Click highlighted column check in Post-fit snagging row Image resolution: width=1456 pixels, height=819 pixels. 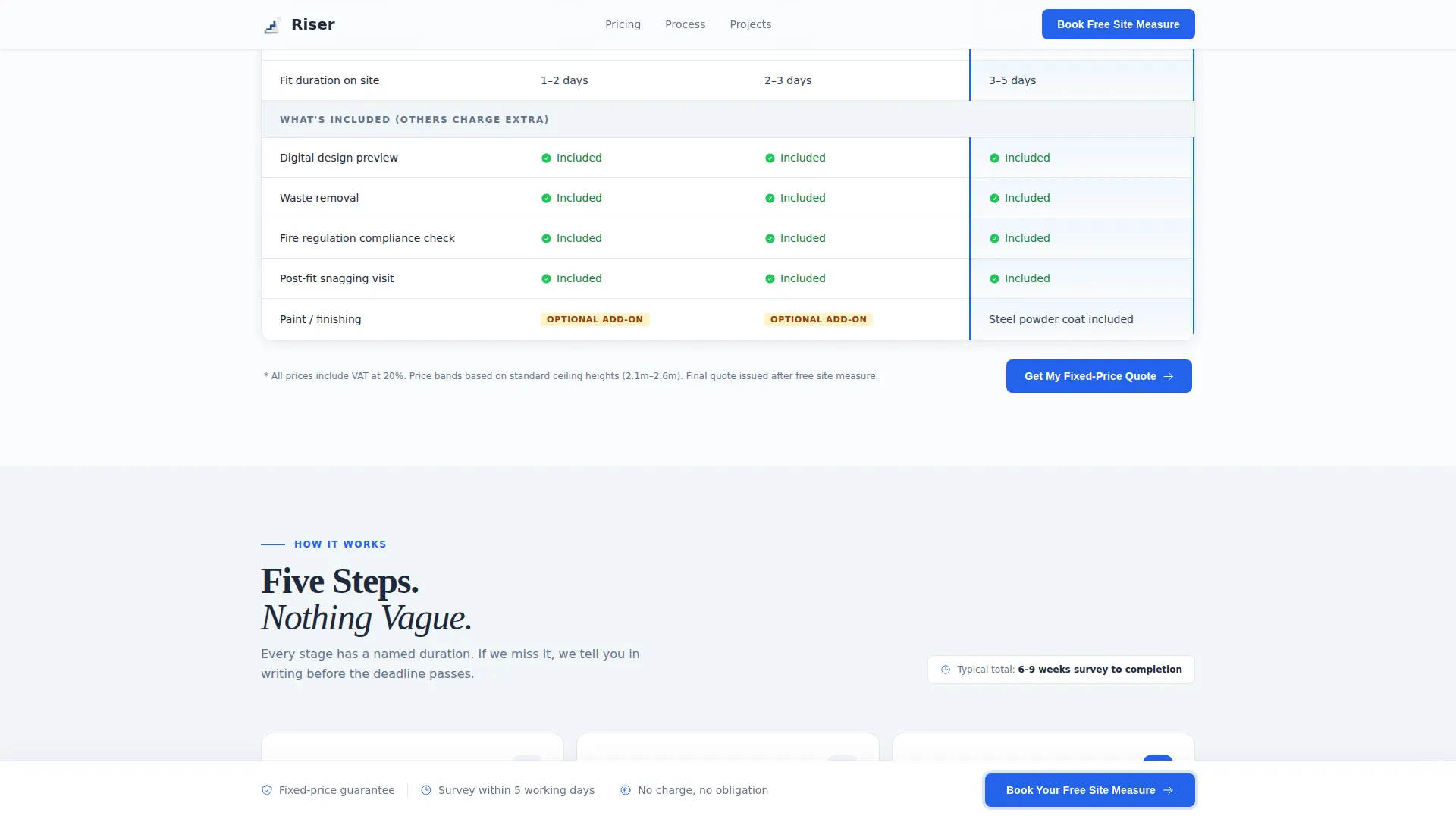(x=994, y=279)
